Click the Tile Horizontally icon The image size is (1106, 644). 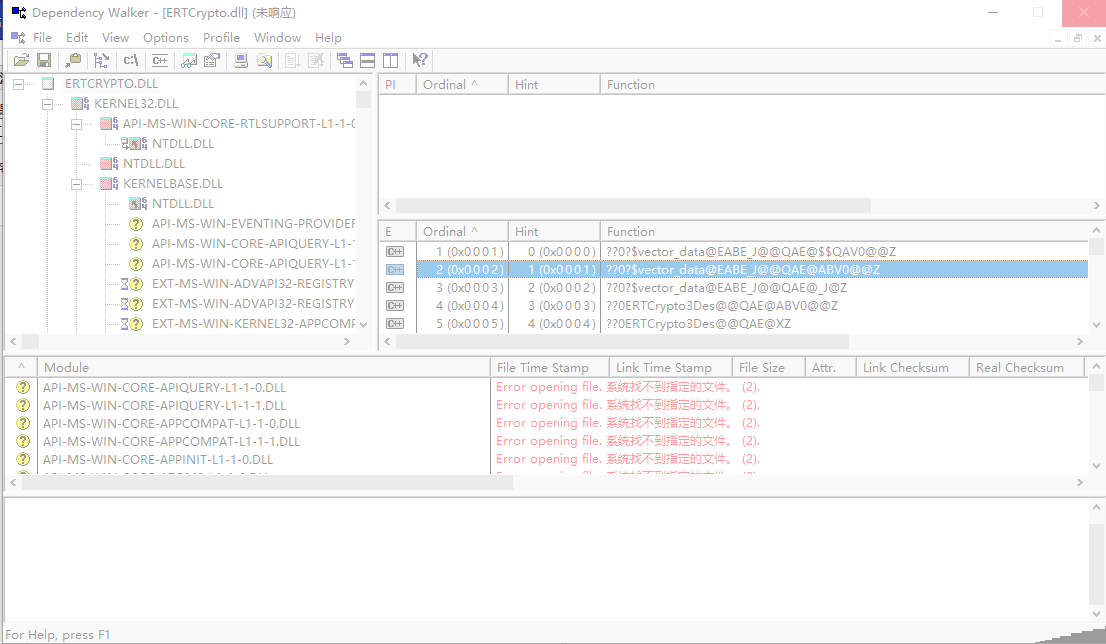pyautogui.click(x=367, y=61)
